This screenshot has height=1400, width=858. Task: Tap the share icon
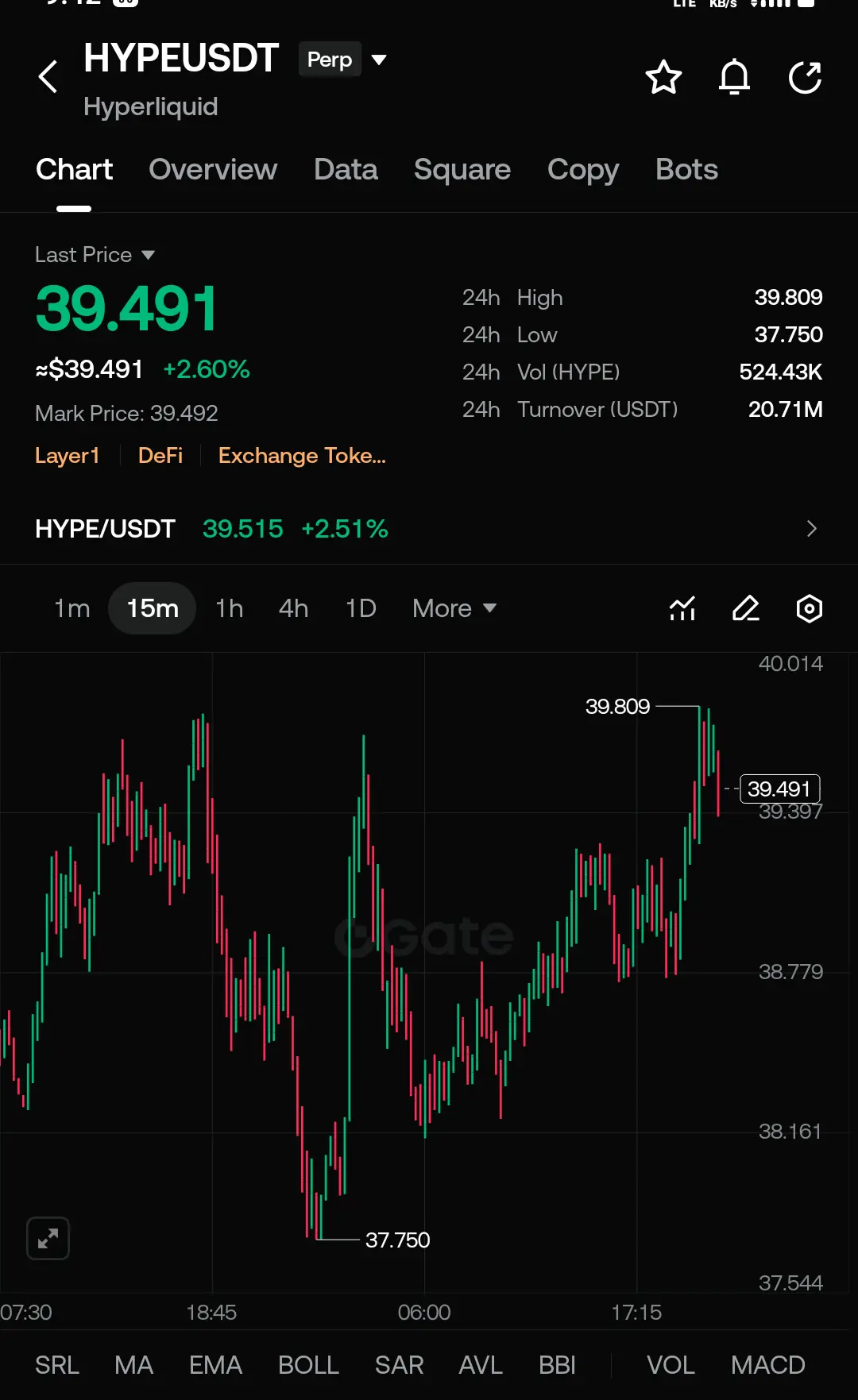point(805,77)
